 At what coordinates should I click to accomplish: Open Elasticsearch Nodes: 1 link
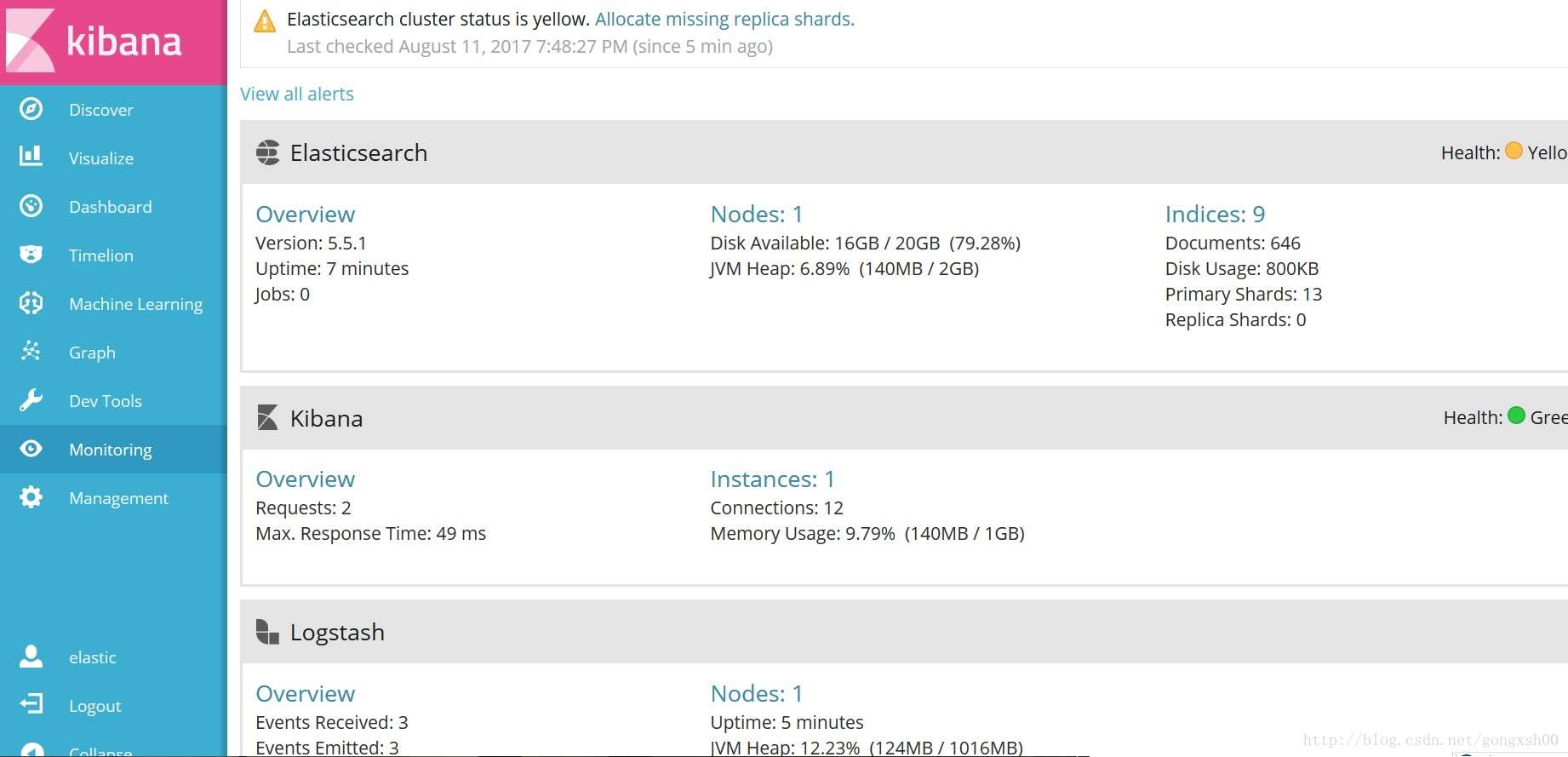tap(756, 215)
